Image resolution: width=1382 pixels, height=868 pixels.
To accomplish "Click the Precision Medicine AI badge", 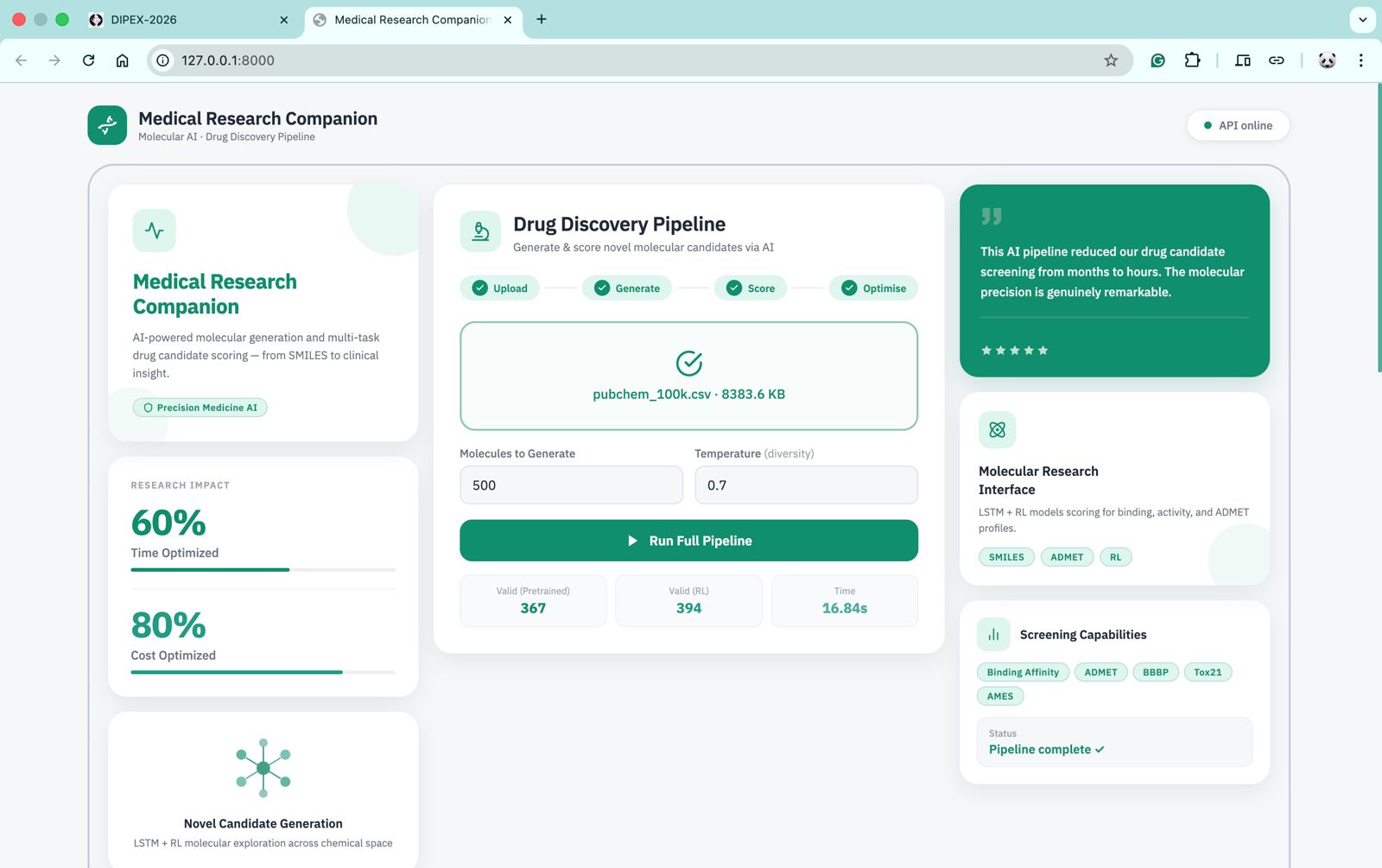I will pyautogui.click(x=200, y=408).
